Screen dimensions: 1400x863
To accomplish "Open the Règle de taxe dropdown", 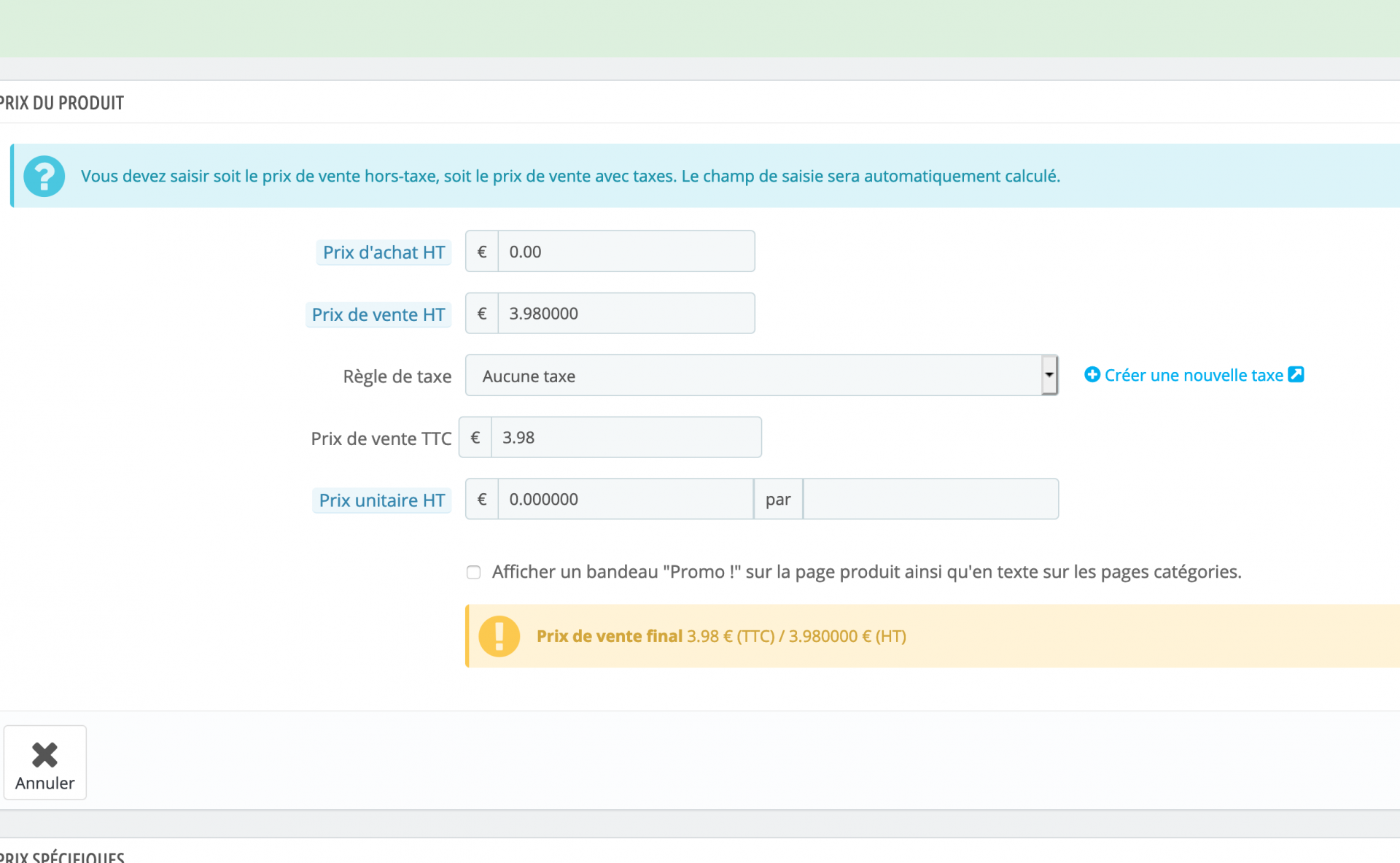I will [x=761, y=376].
